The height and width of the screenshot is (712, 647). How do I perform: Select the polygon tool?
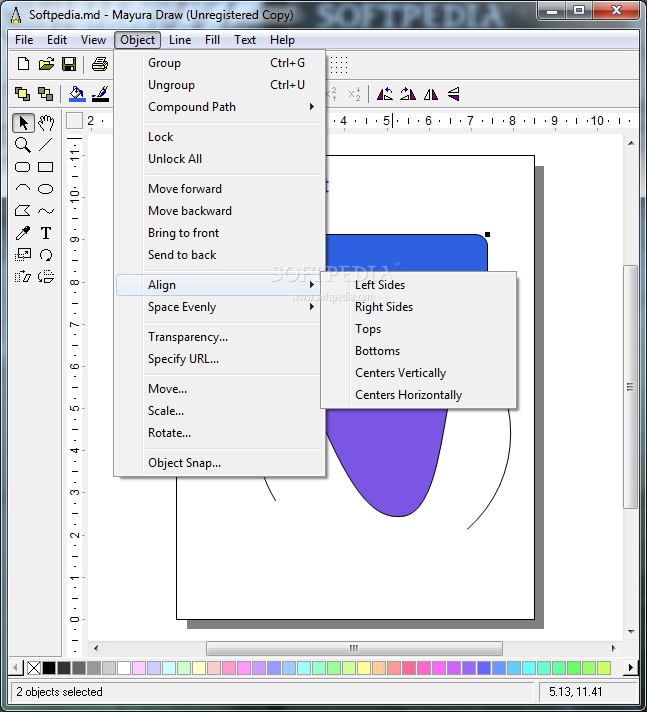23,211
